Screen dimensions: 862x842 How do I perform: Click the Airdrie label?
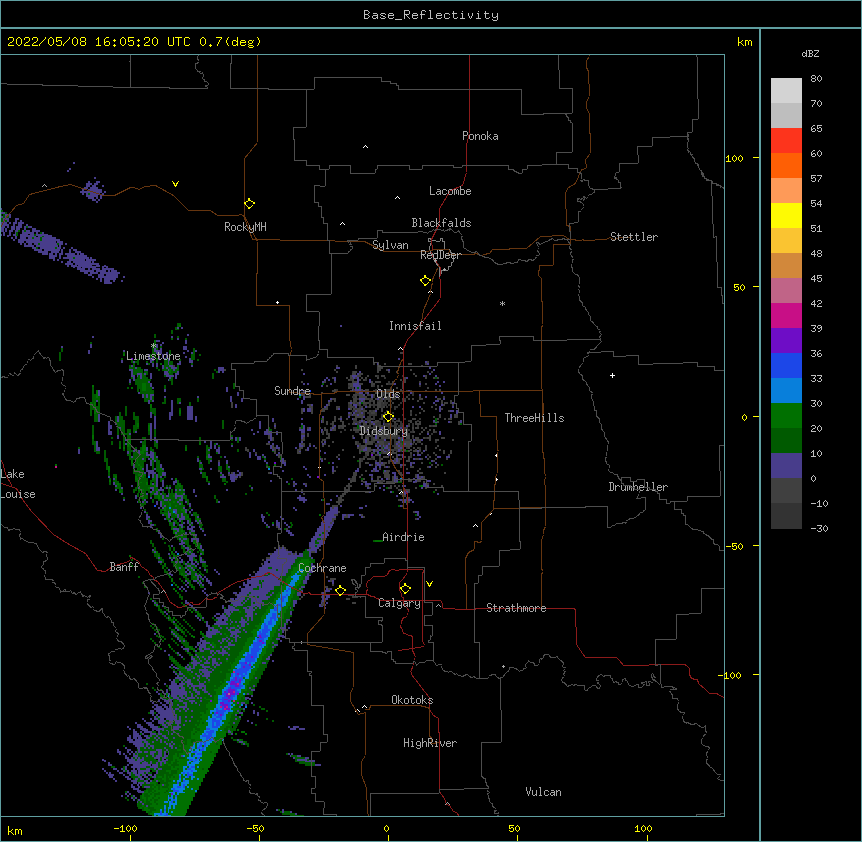[x=403, y=537]
